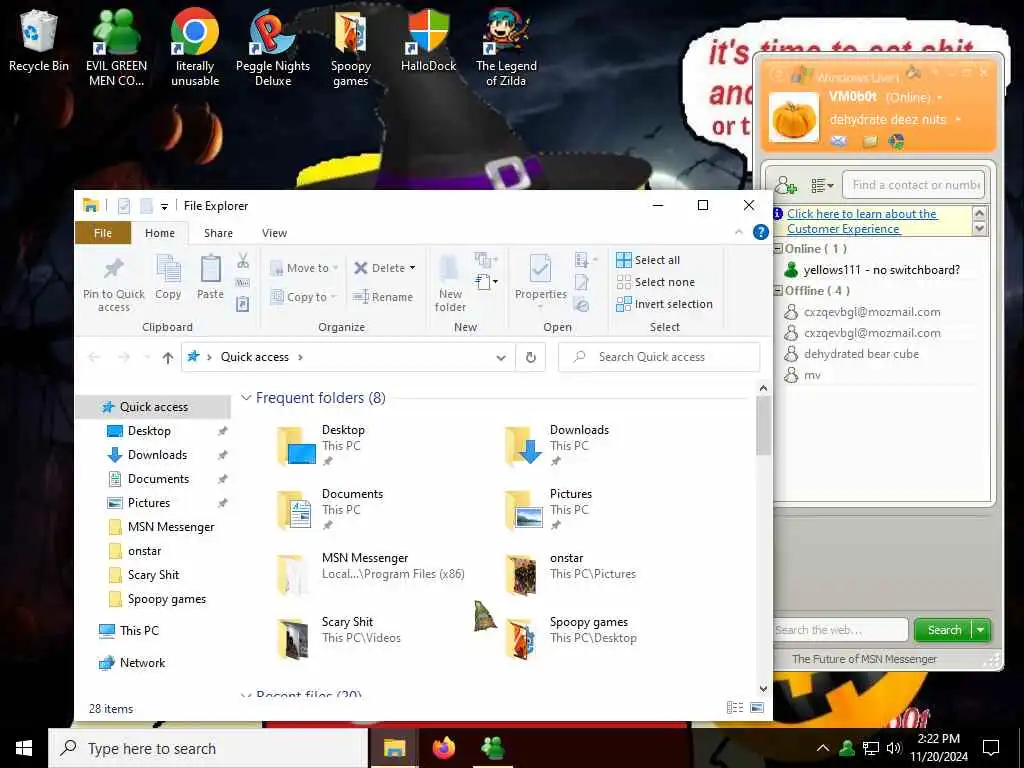This screenshot has height=768, width=1024.
Task: Select Quick access in navigation pane
Action: coord(153,407)
